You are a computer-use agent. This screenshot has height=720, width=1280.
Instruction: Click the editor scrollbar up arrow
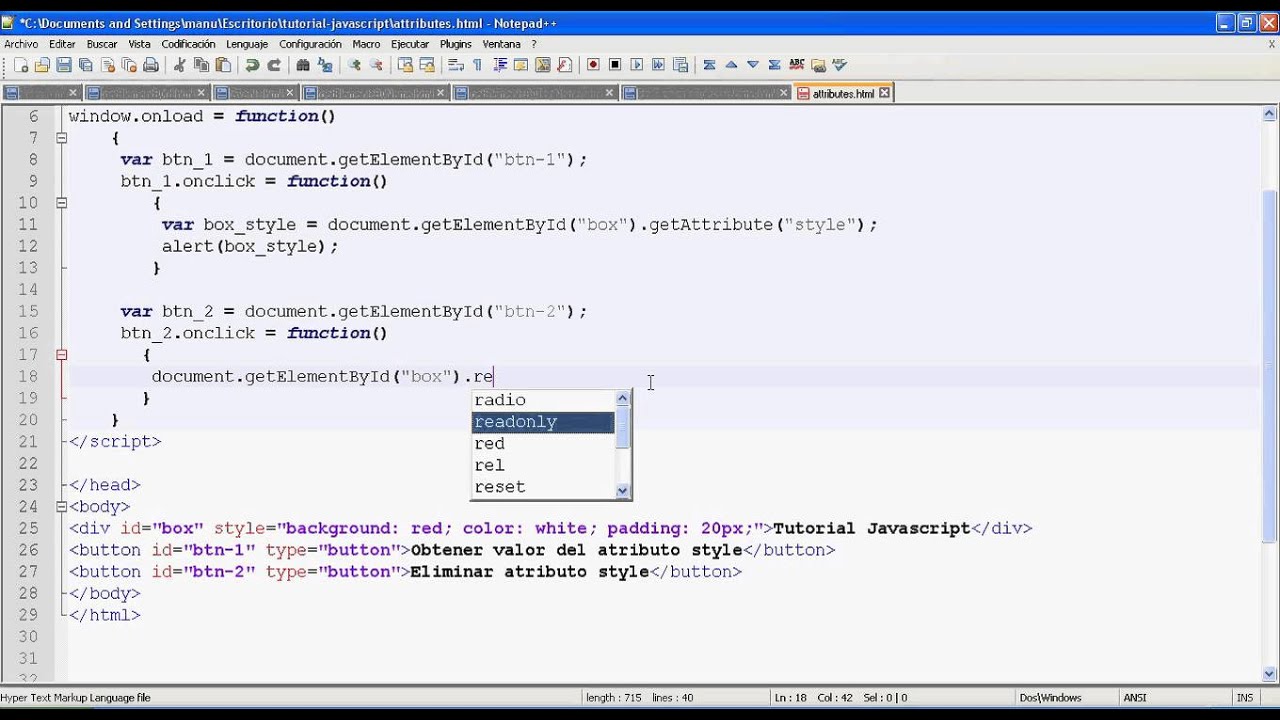coord(1271,112)
